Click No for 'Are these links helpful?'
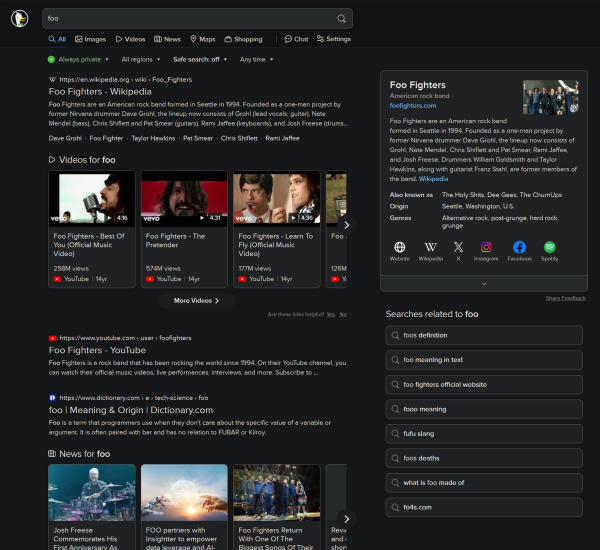This screenshot has width=600, height=550. click(343, 315)
